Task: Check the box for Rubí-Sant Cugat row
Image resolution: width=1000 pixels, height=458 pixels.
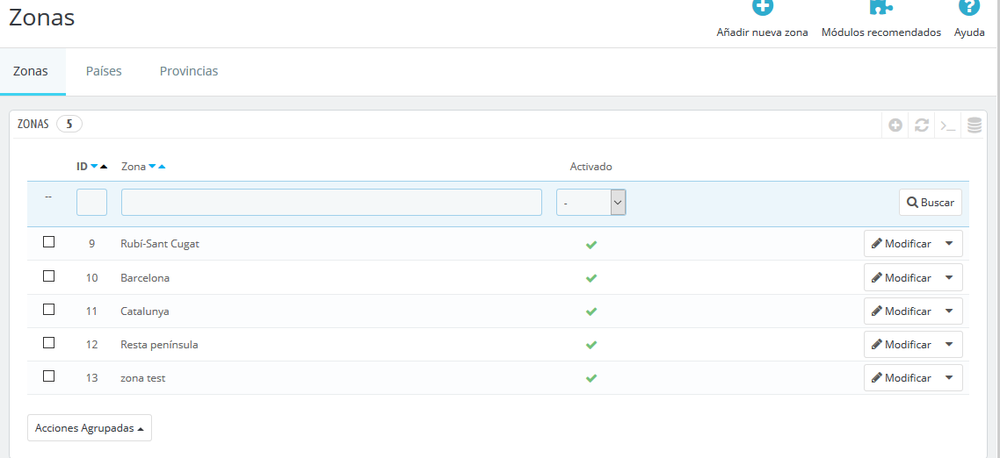Action: (48, 242)
